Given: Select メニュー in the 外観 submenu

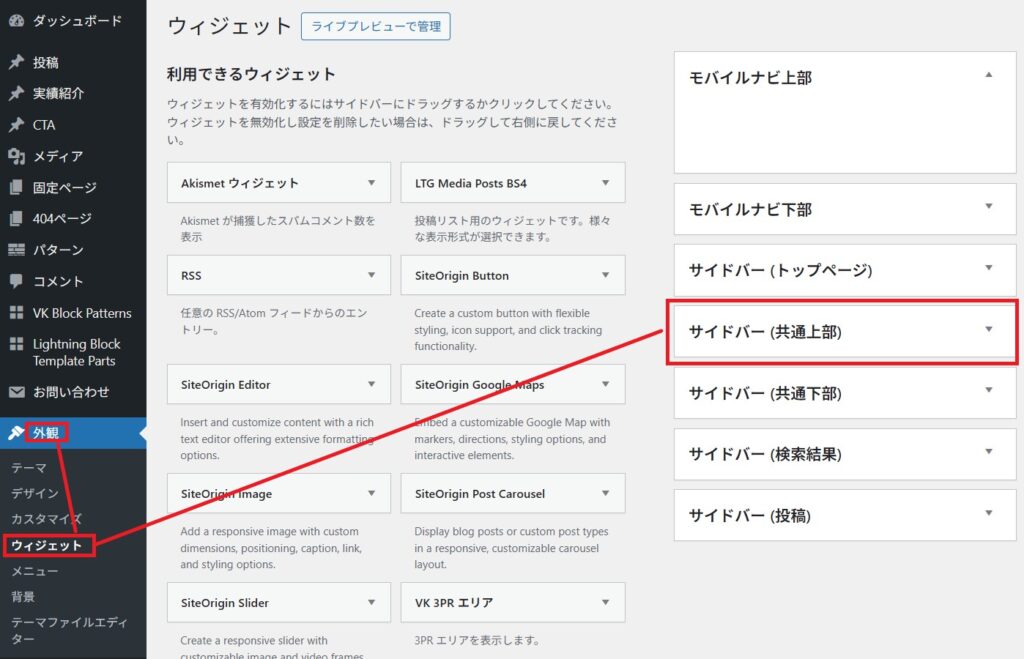Looking at the screenshot, I should (x=35, y=571).
